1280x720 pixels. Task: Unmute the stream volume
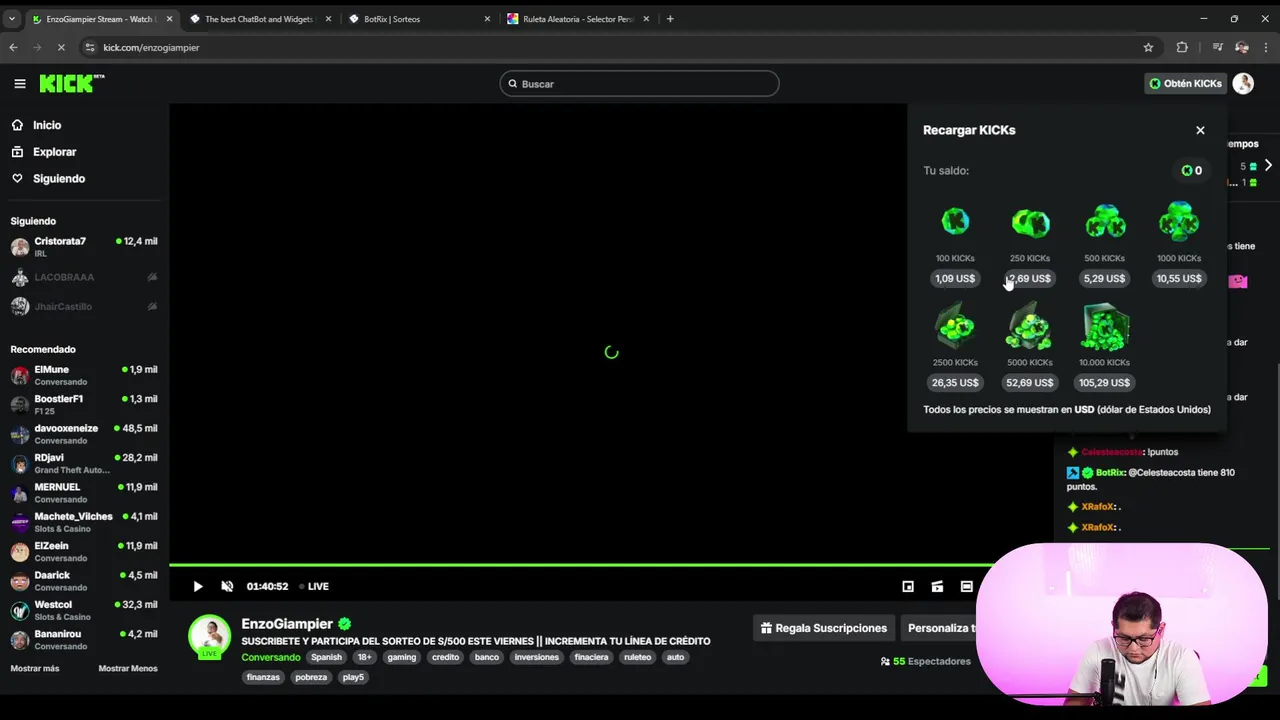coord(227,587)
